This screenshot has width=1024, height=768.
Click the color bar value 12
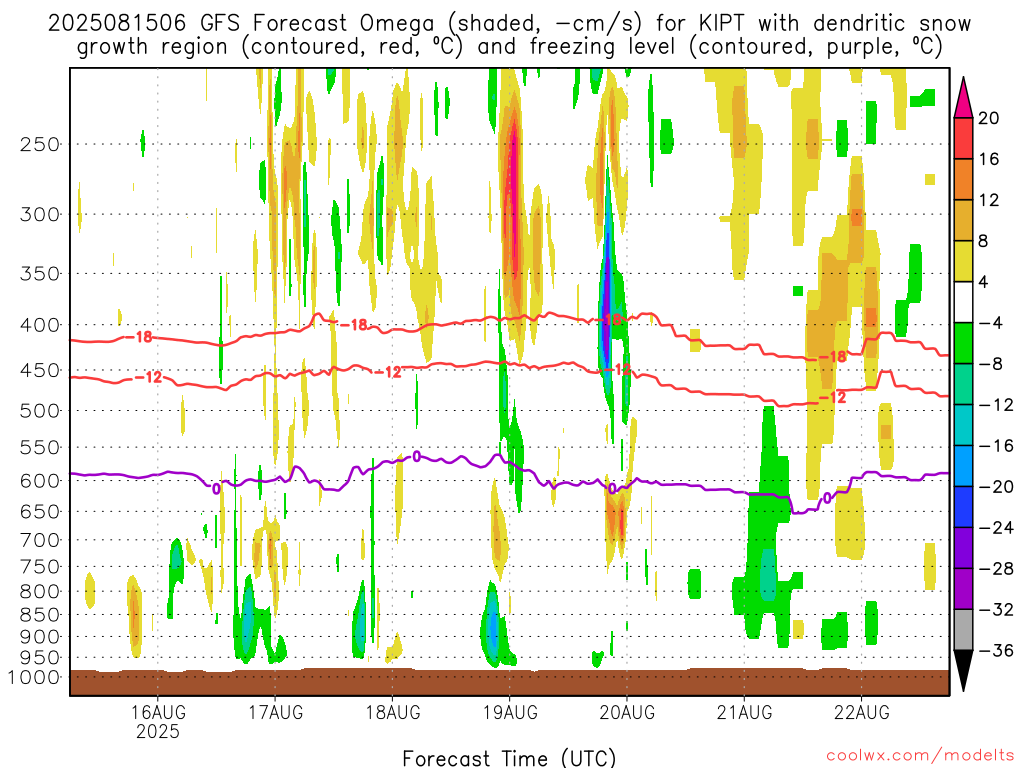989,200
